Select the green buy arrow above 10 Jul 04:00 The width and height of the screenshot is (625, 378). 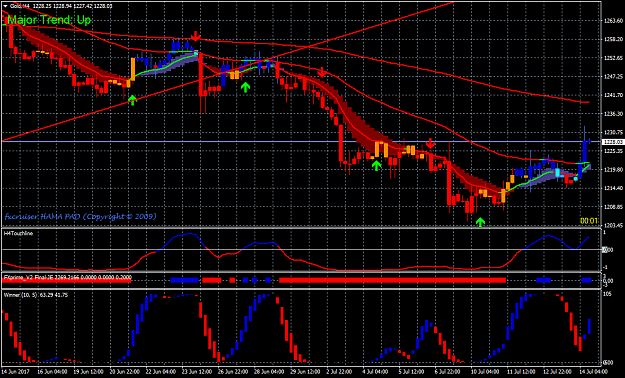point(480,222)
